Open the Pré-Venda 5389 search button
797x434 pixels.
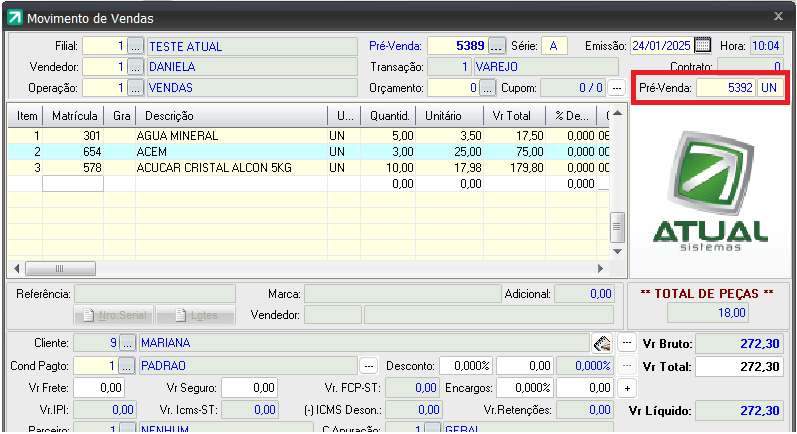pos(497,46)
